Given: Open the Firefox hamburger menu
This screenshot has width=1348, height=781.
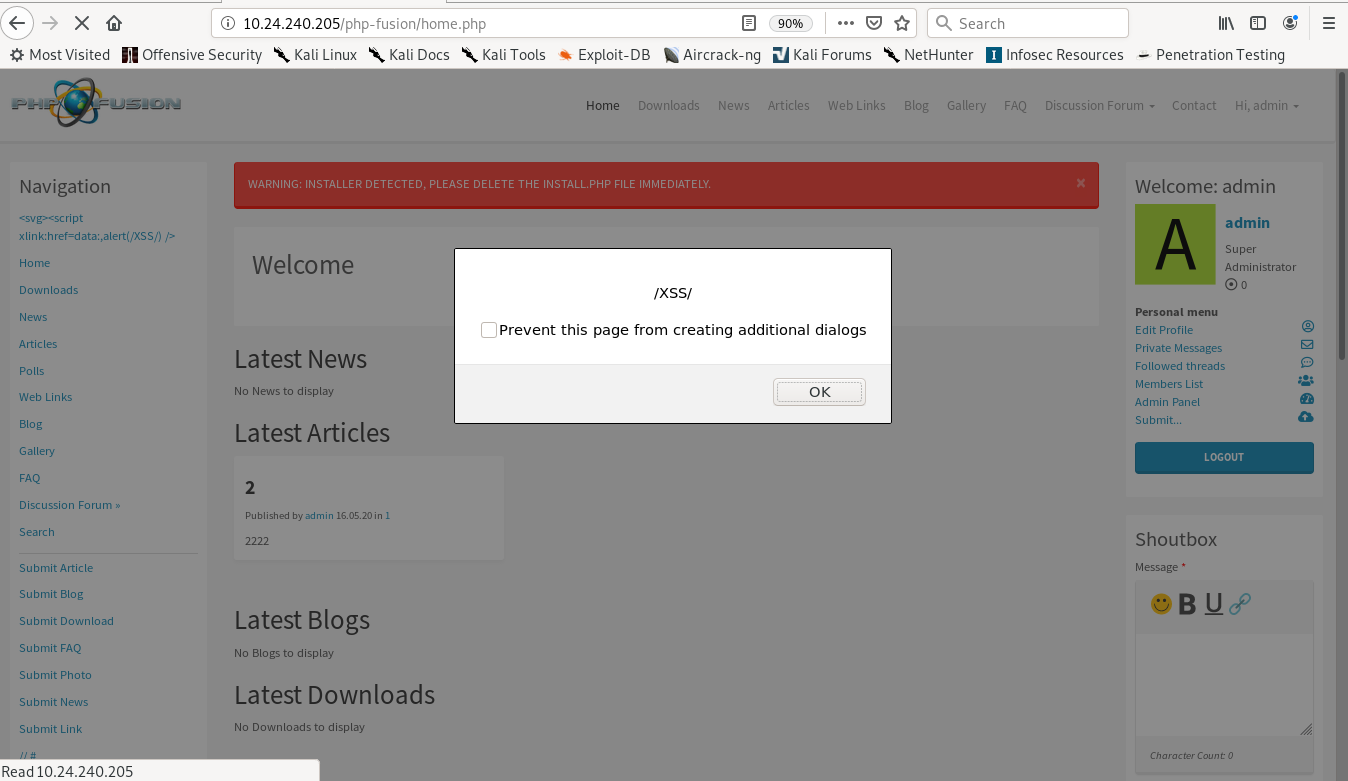Looking at the screenshot, I should (x=1328, y=23).
